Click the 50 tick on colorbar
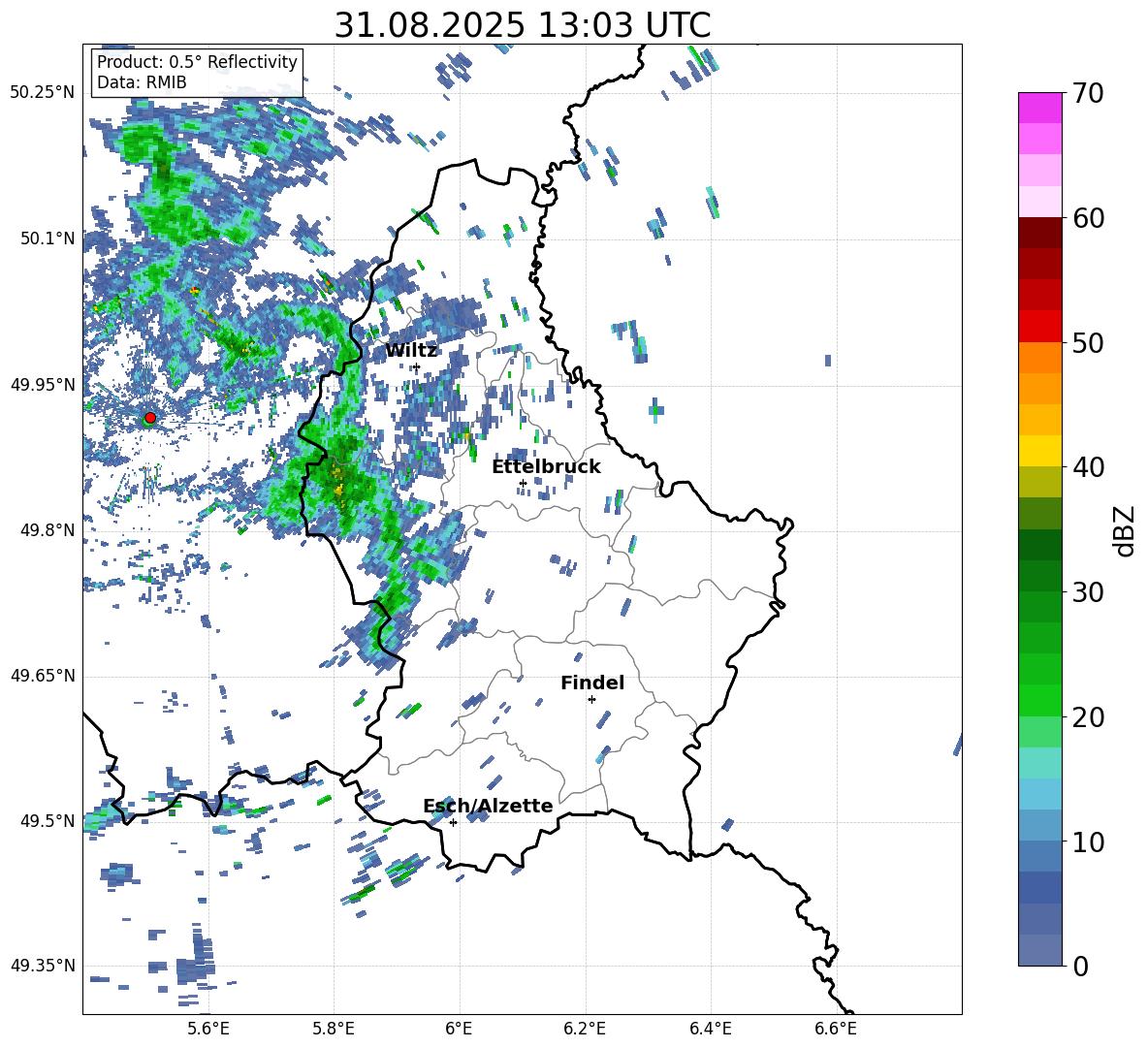1148x1048 pixels. 1087,342
